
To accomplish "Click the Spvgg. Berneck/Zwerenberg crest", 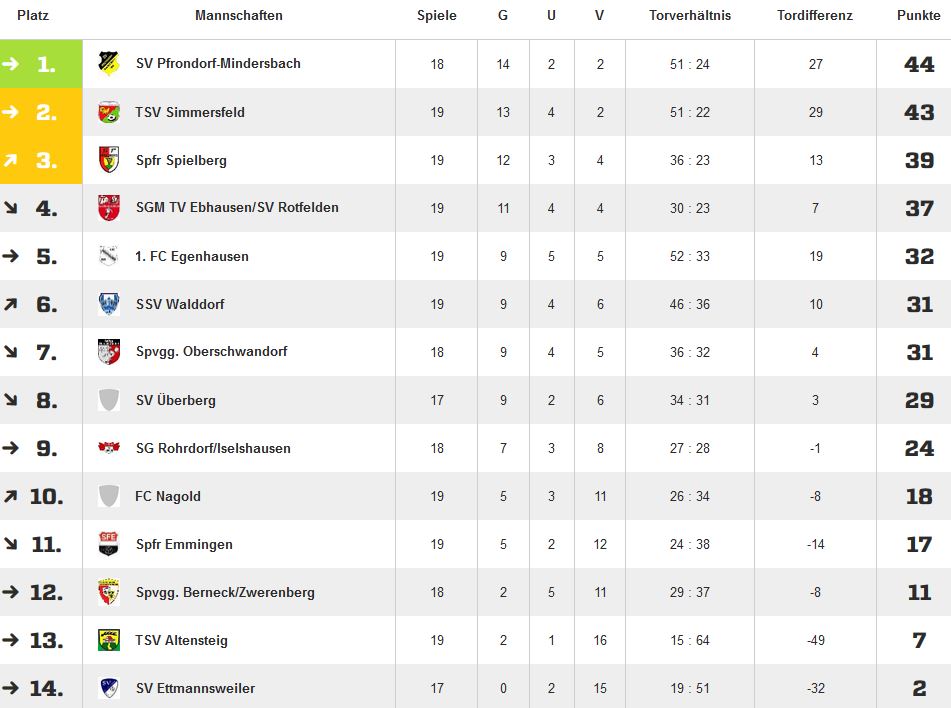I will point(109,592).
